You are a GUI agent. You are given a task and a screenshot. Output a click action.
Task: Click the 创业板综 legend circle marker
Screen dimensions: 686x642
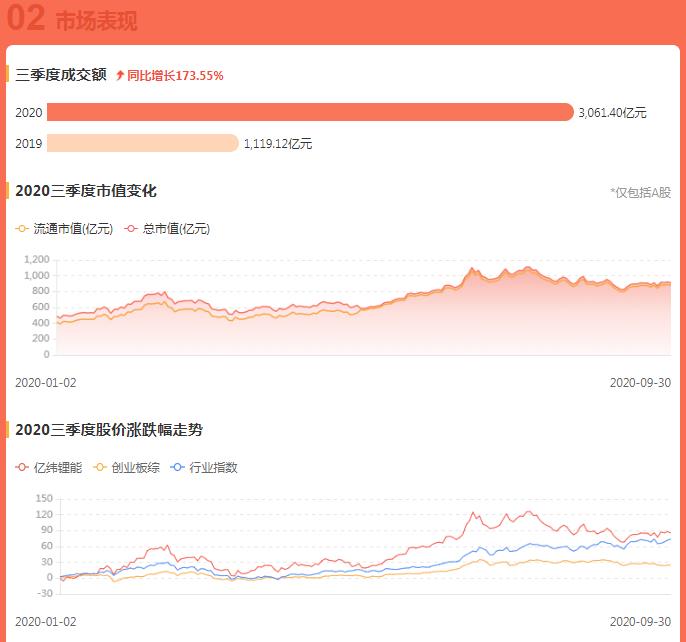click(101, 467)
